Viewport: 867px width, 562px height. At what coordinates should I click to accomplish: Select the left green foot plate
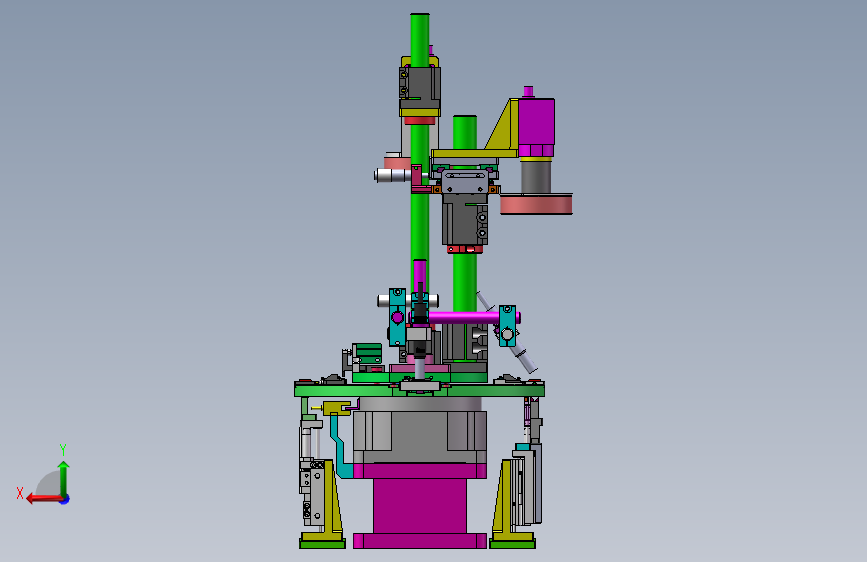(x=322, y=544)
